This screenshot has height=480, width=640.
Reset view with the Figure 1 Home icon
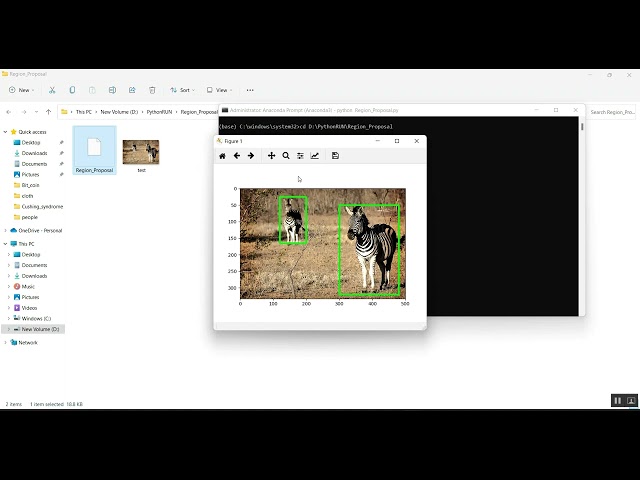pyautogui.click(x=222, y=156)
